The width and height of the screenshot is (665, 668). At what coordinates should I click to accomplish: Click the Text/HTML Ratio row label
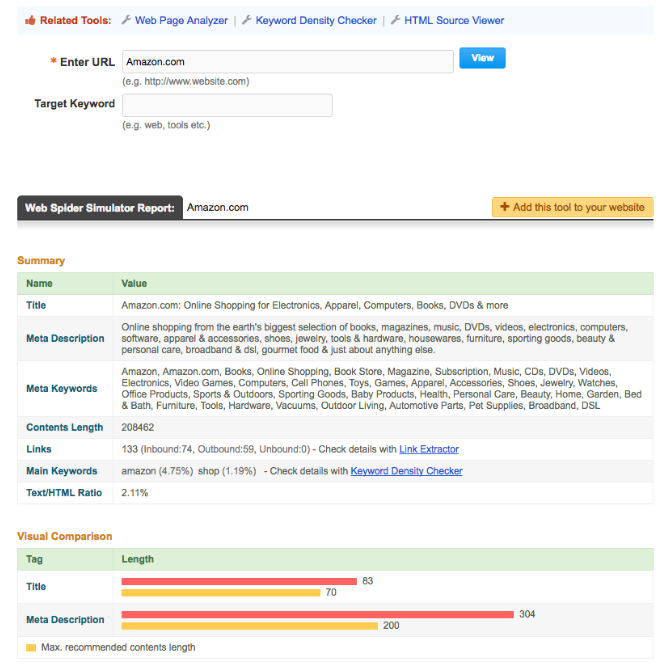(x=64, y=492)
